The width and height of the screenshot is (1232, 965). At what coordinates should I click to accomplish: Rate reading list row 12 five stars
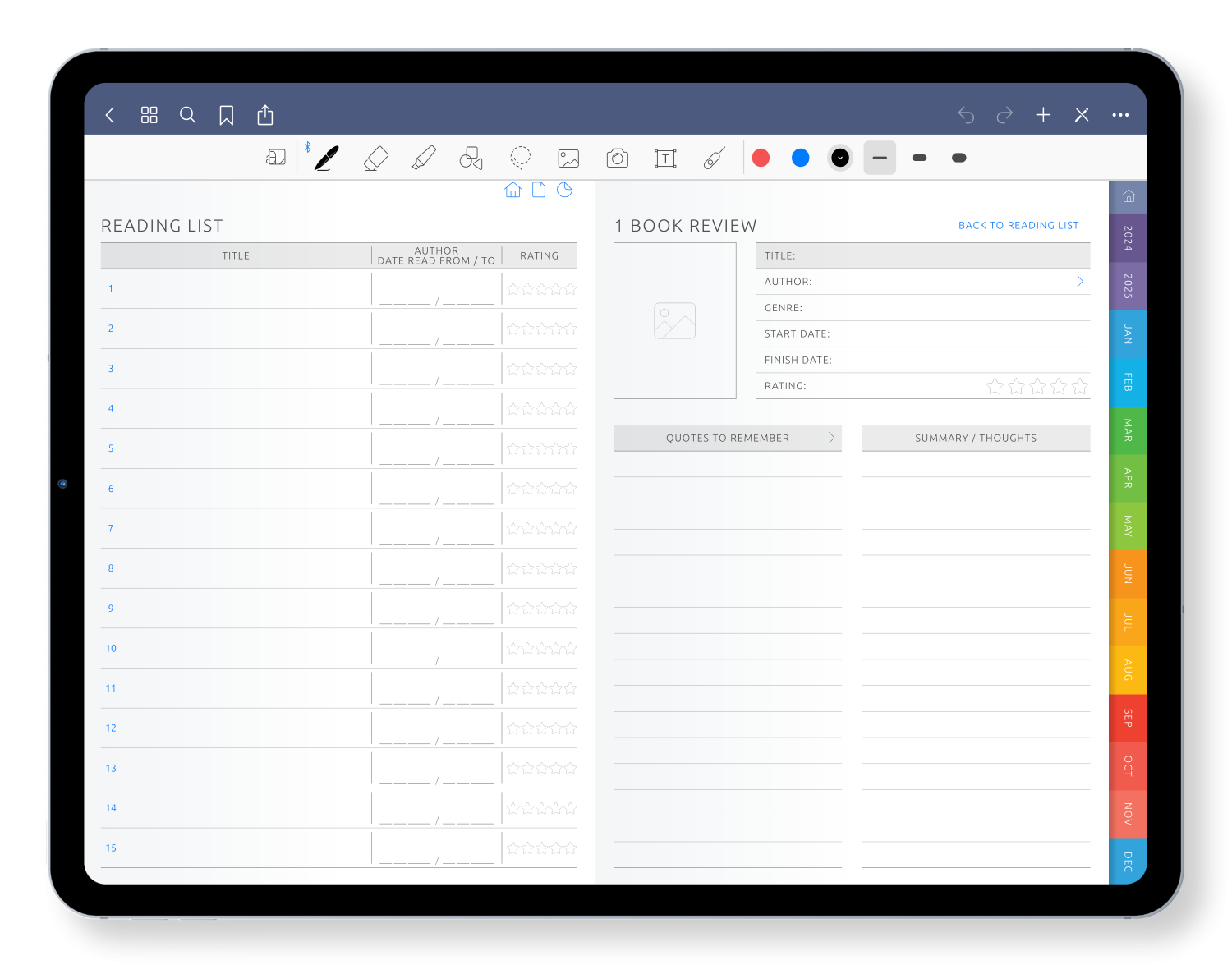point(570,728)
